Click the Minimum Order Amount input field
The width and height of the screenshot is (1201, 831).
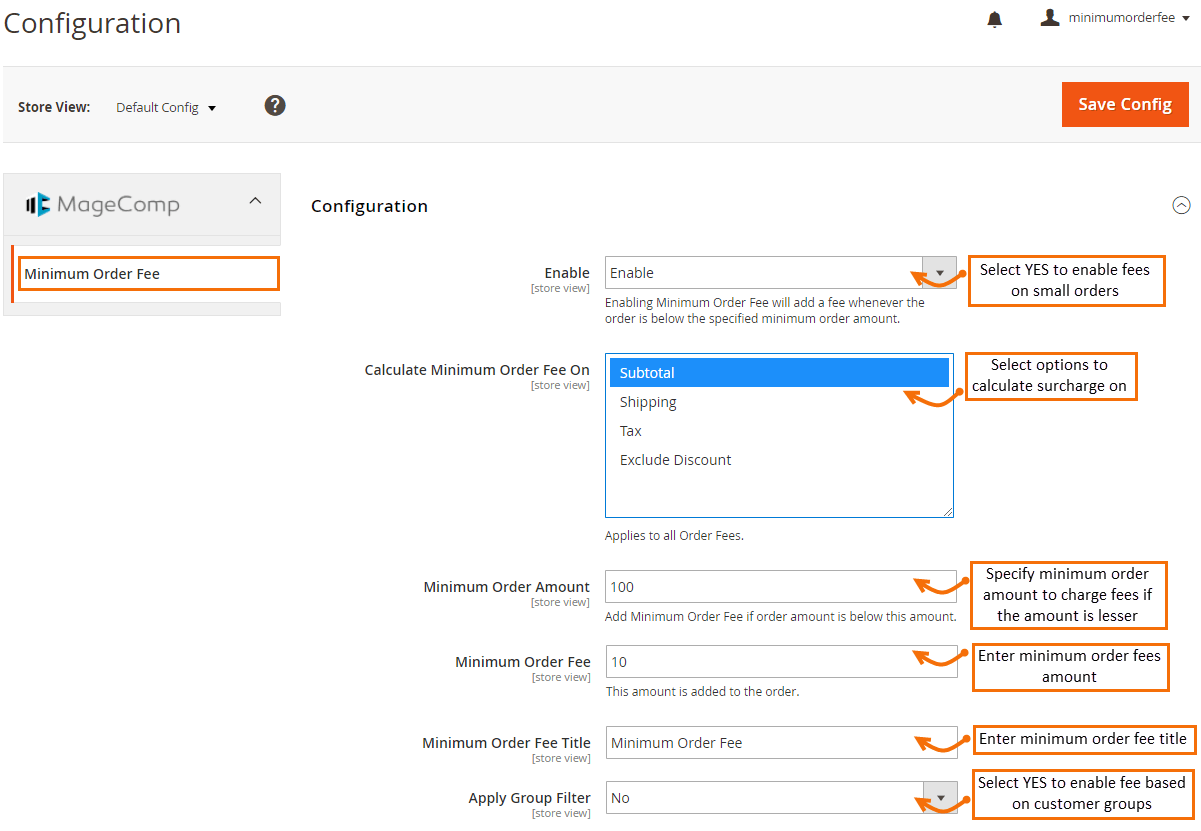point(760,587)
